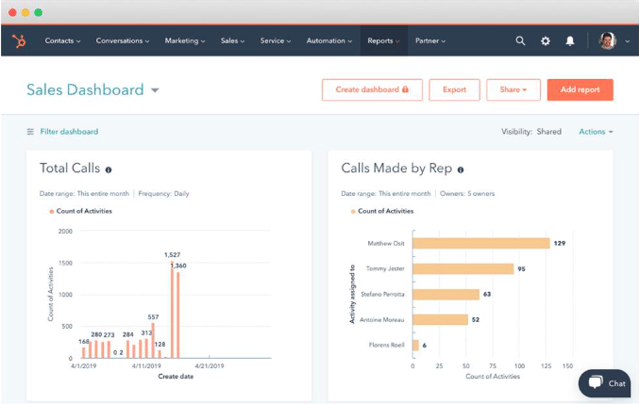639x404 pixels.
Task: Click the Matthew Osit bar
Action: coord(481,243)
